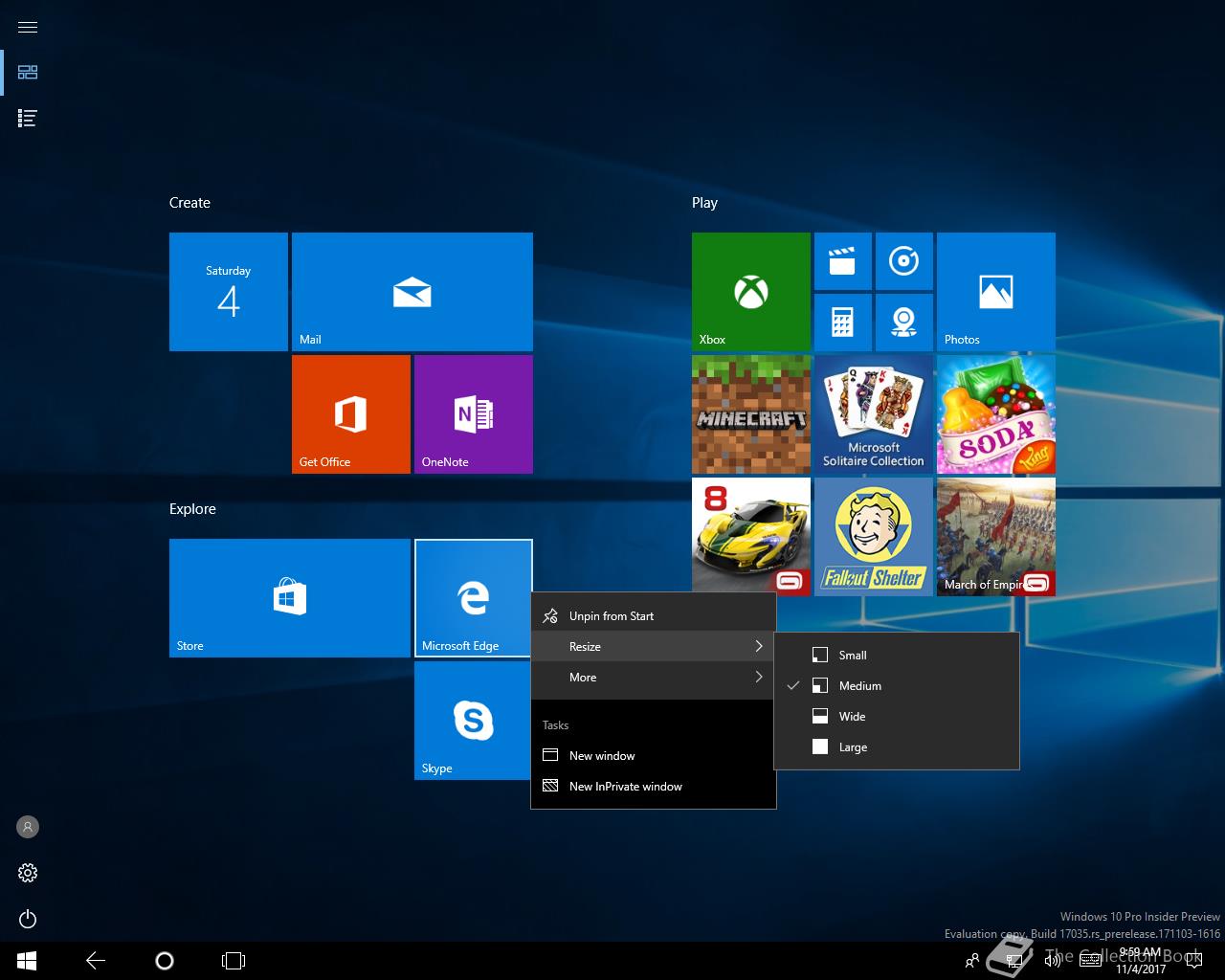Open the Photos tile

click(996, 292)
